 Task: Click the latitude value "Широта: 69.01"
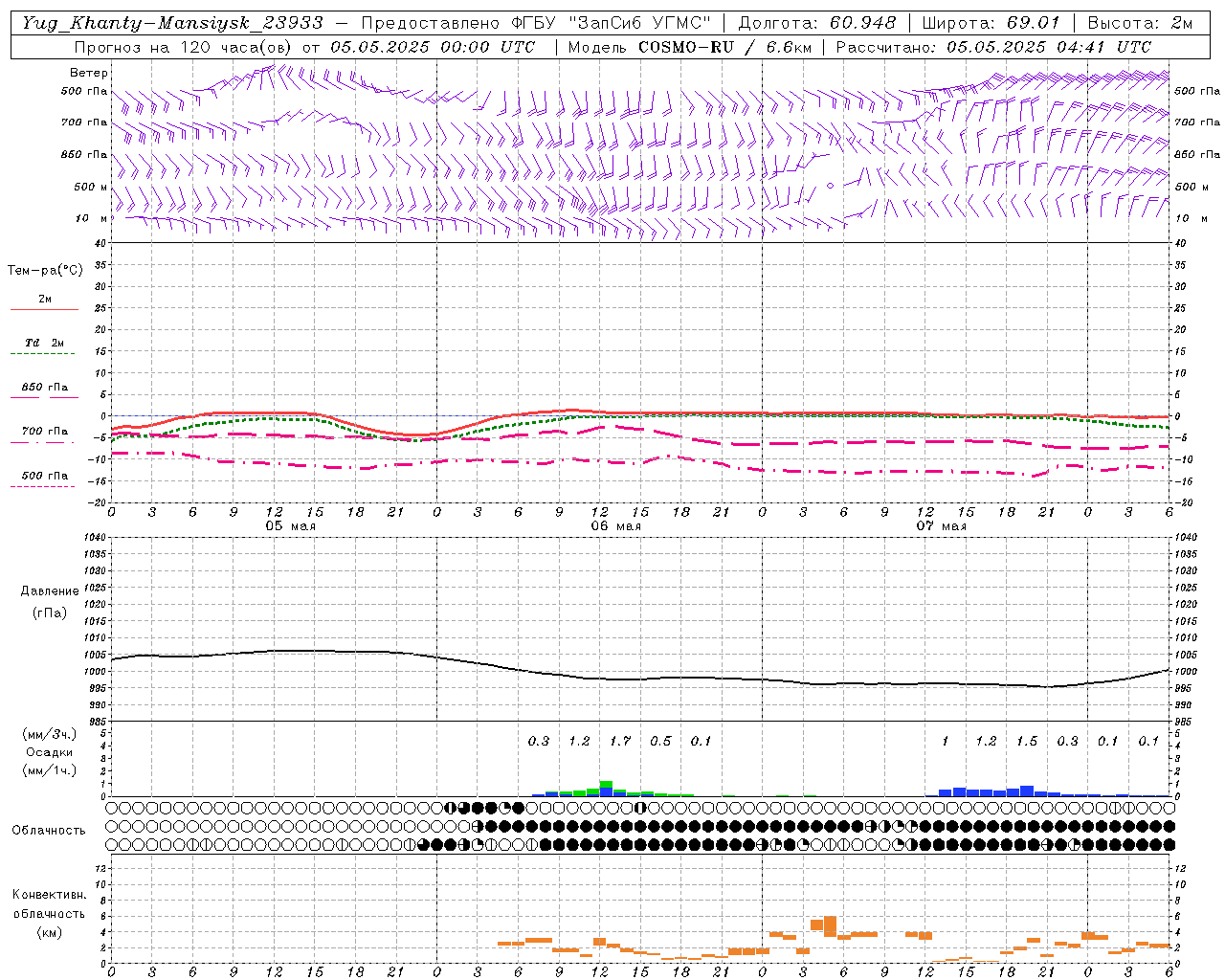[991, 23]
